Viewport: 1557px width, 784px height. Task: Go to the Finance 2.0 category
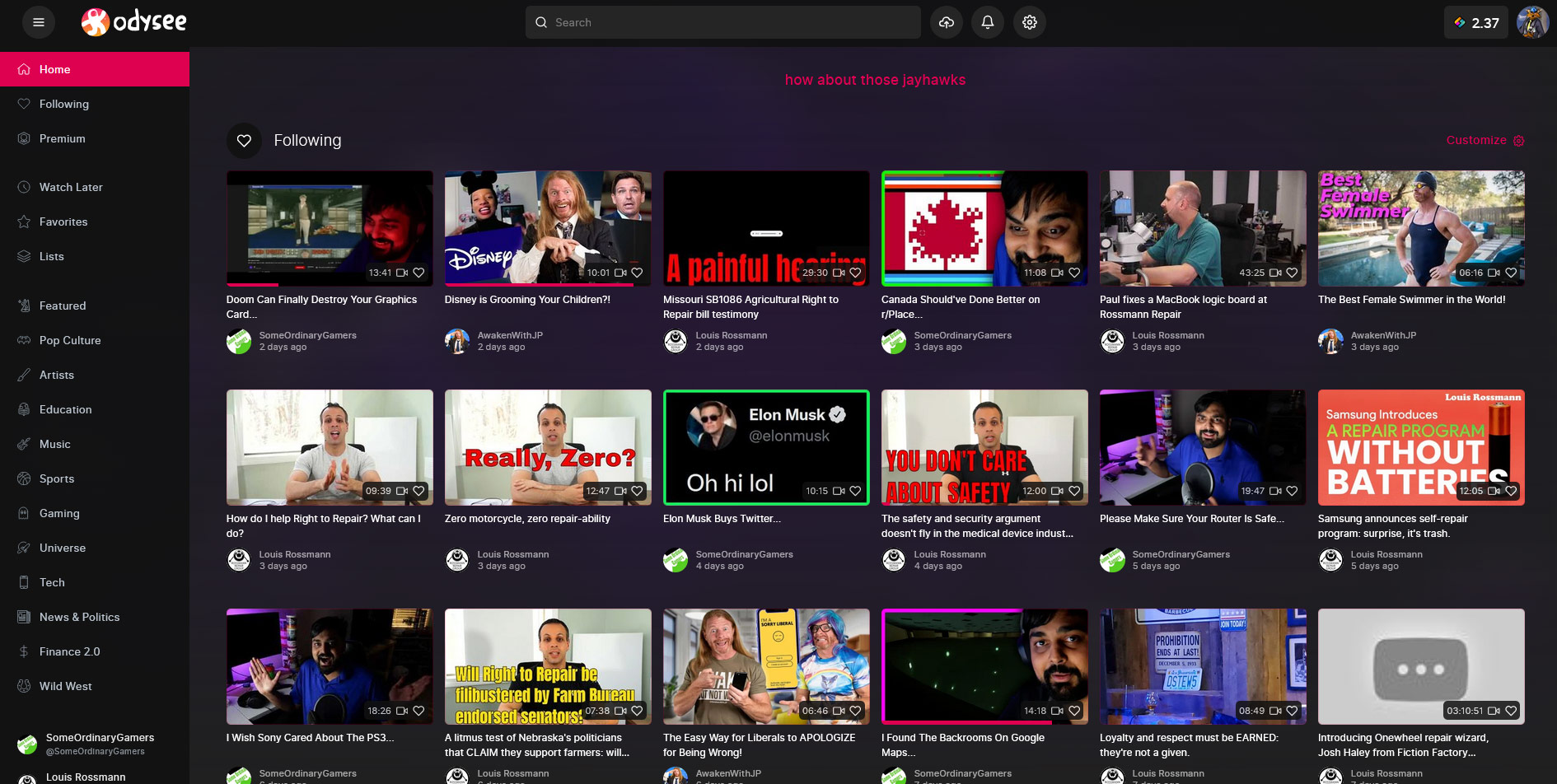95,651
